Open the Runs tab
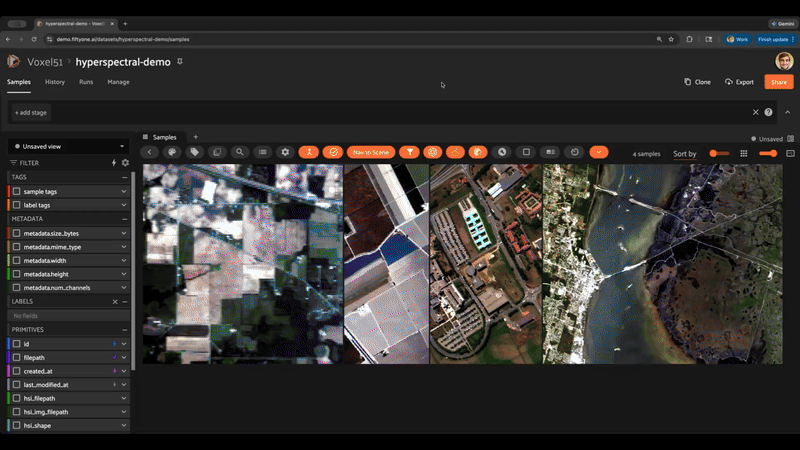Viewport: 800px width, 450px height. click(x=86, y=82)
